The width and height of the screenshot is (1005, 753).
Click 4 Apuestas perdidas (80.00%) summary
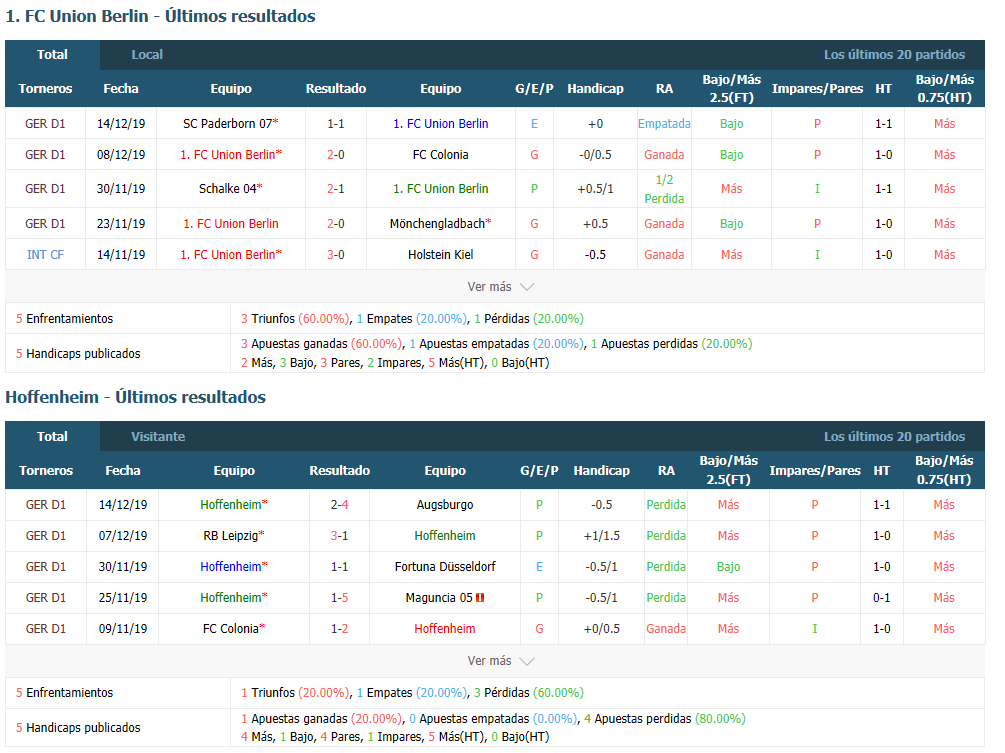point(665,718)
